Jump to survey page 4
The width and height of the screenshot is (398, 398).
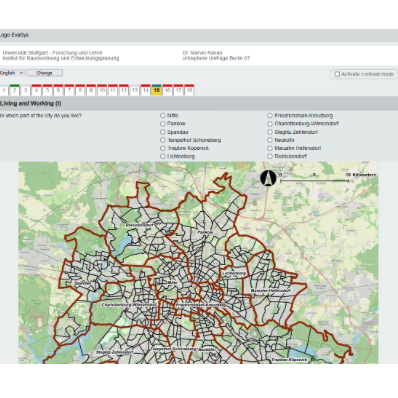click(36, 90)
